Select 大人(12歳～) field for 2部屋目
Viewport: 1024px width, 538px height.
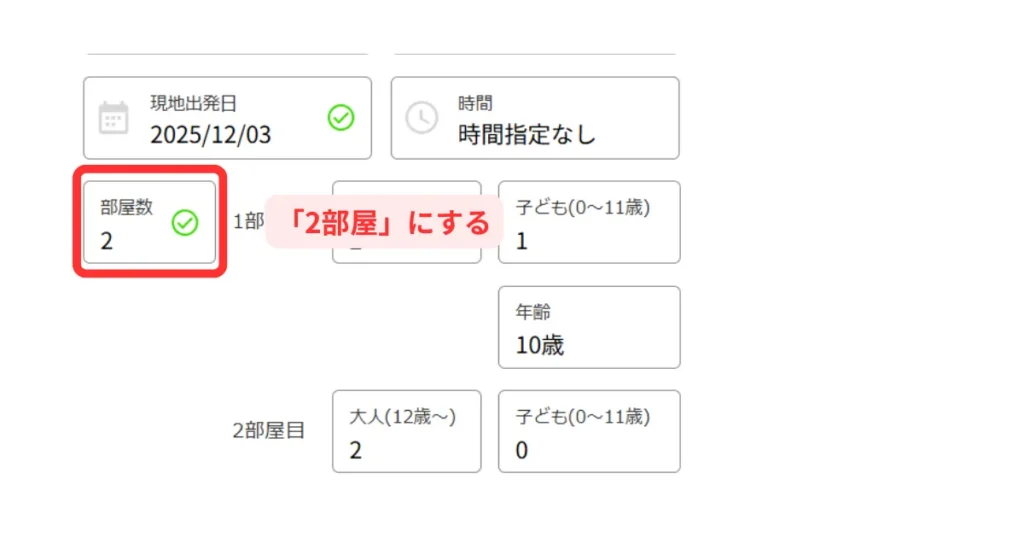406,431
